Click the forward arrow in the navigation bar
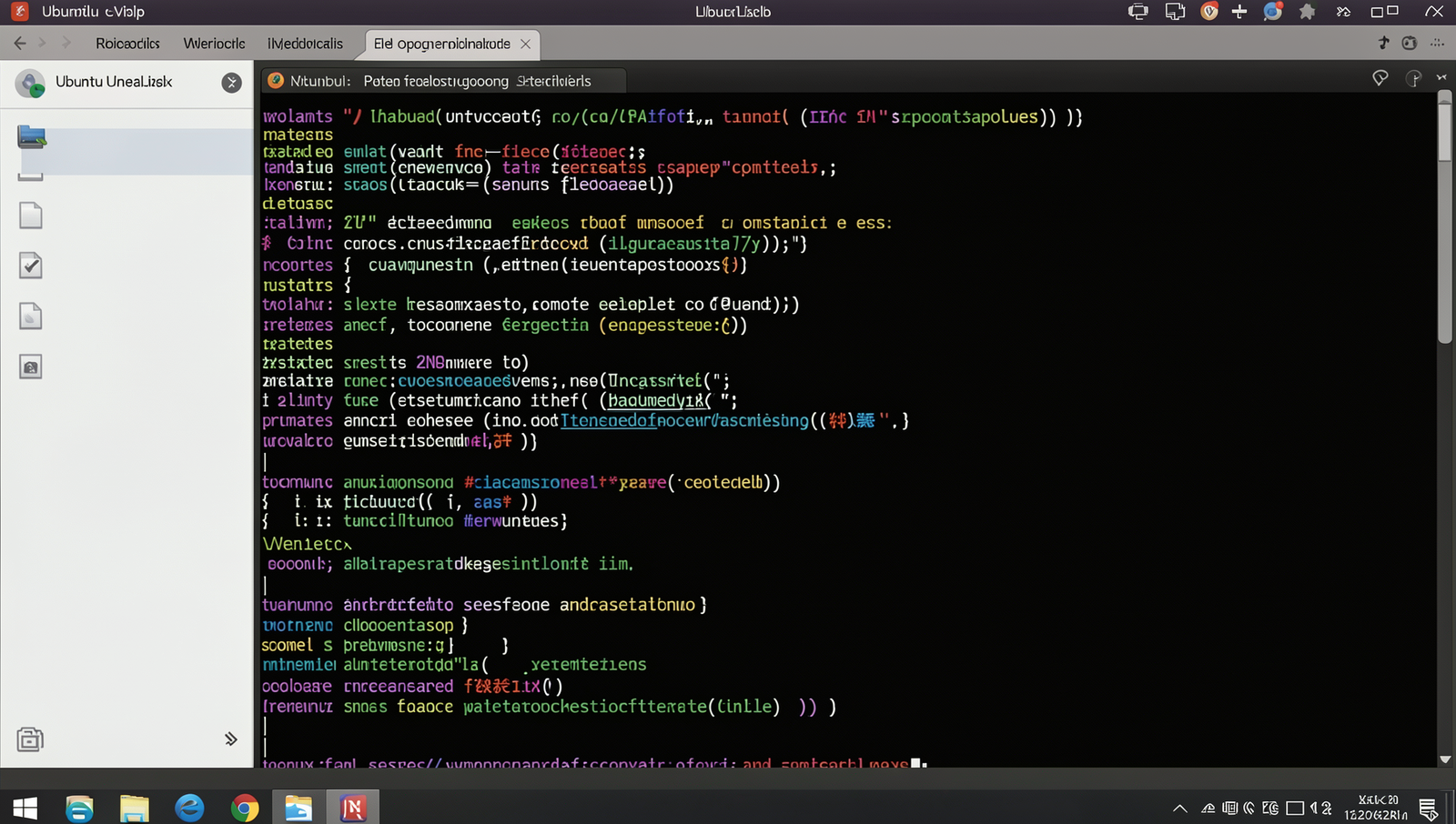1456x824 pixels. [x=66, y=43]
